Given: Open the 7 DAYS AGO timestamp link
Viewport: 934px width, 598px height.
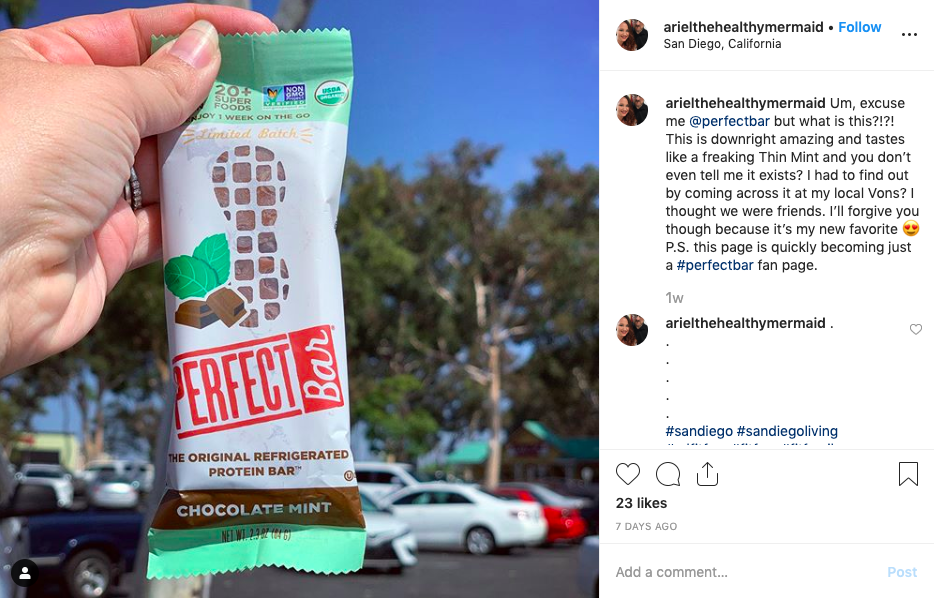Looking at the screenshot, I should point(646,527).
